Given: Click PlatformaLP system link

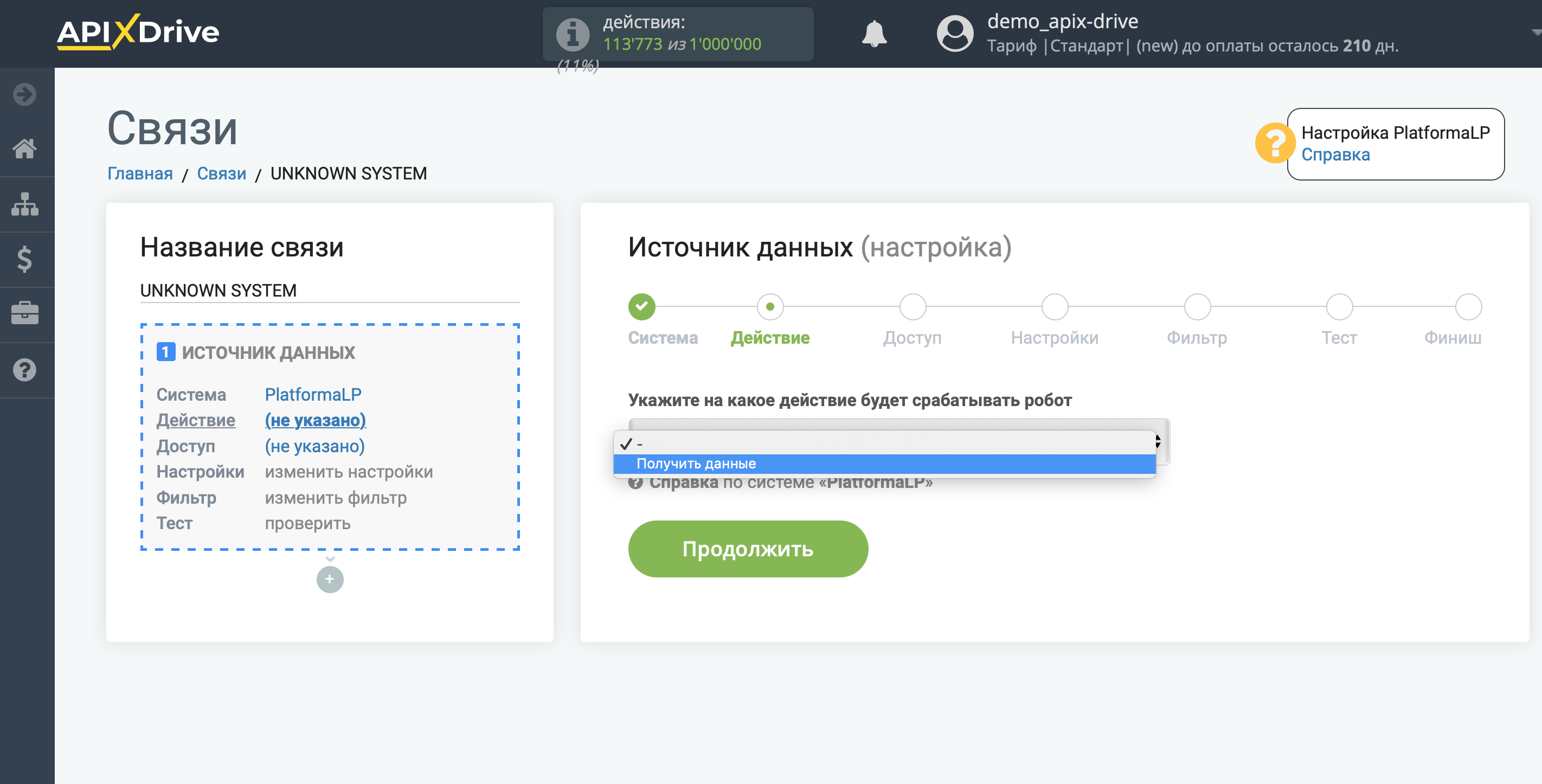Looking at the screenshot, I should (x=313, y=394).
